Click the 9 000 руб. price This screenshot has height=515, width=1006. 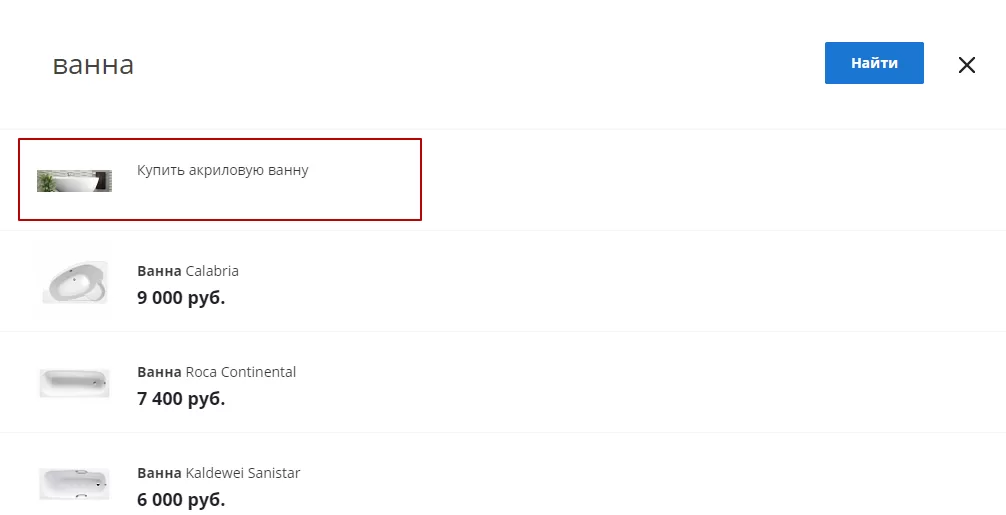pyautogui.click(x=181, y=298)
